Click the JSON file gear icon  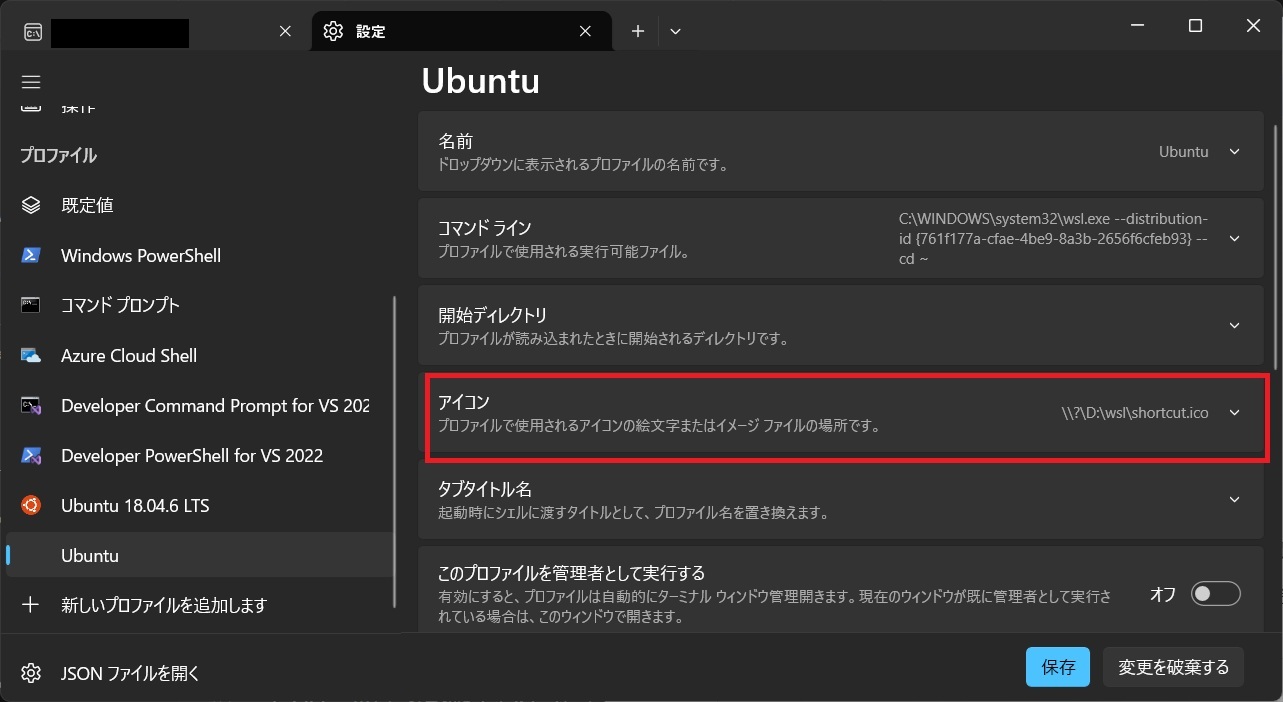(x=31, y=673)
